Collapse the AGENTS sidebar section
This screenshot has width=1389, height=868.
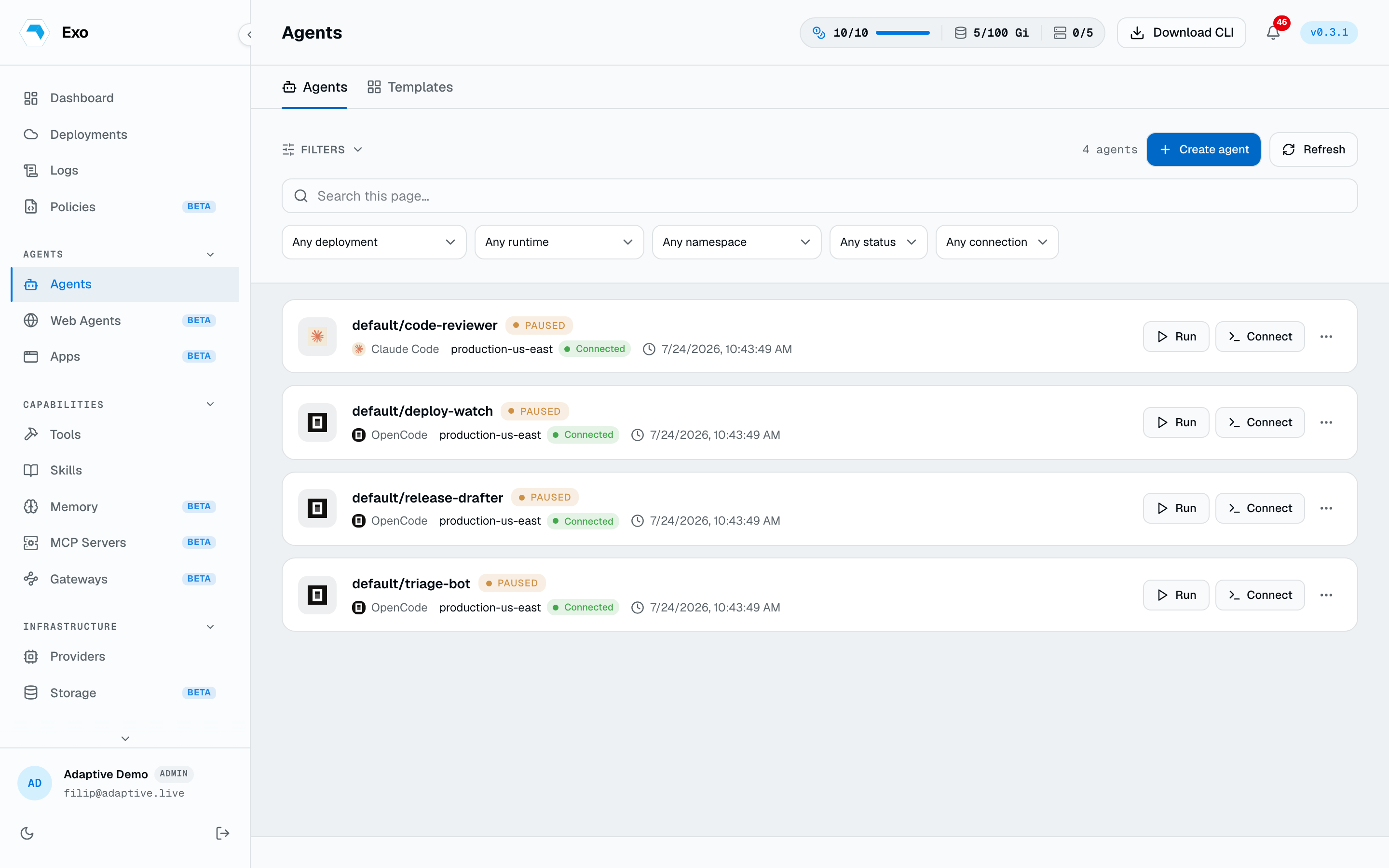[210, 254]
